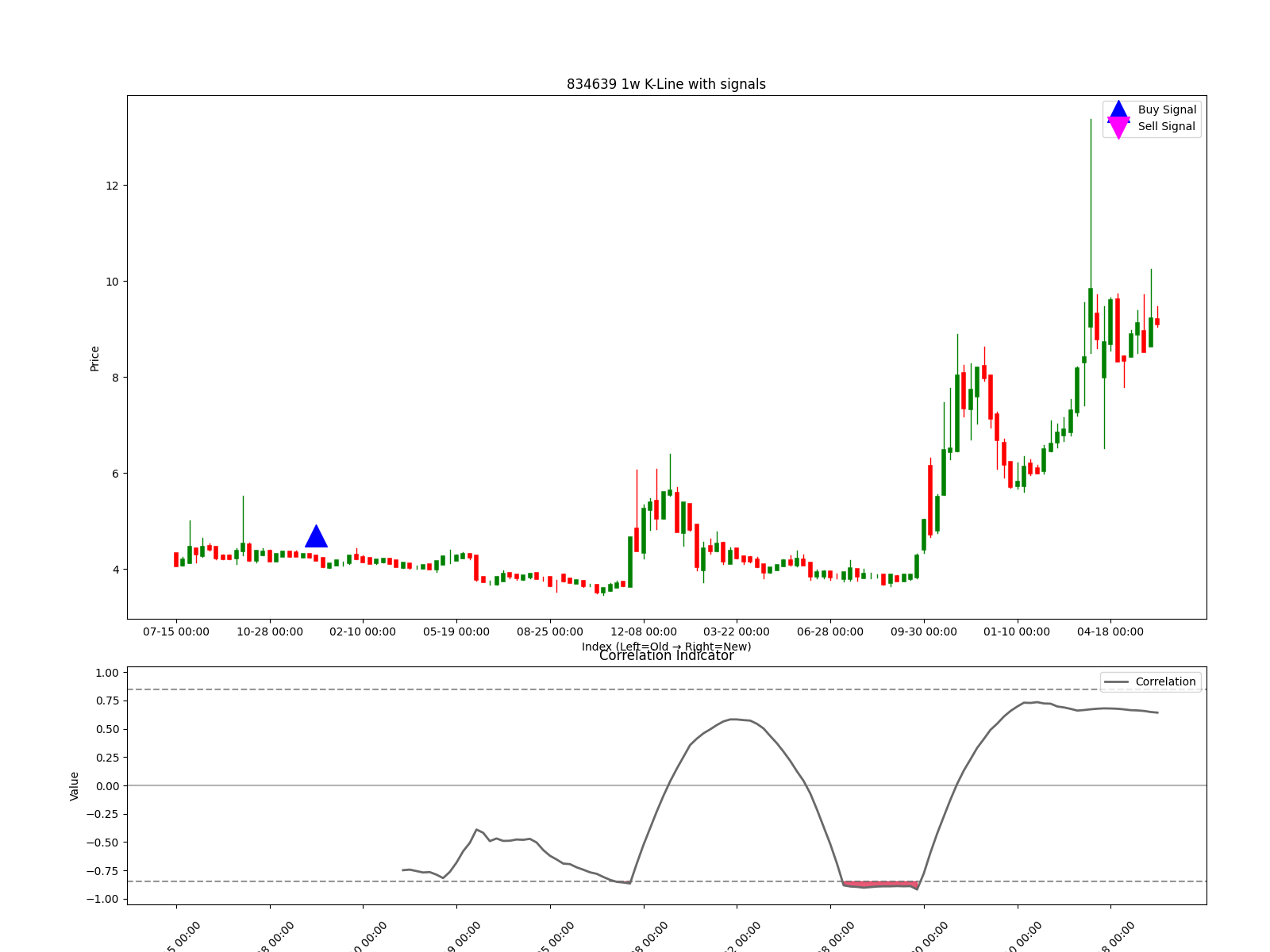Click the correlation axis tick label −0.75
The width and height of the screenshot is (1270, 952).
(103, 871)
